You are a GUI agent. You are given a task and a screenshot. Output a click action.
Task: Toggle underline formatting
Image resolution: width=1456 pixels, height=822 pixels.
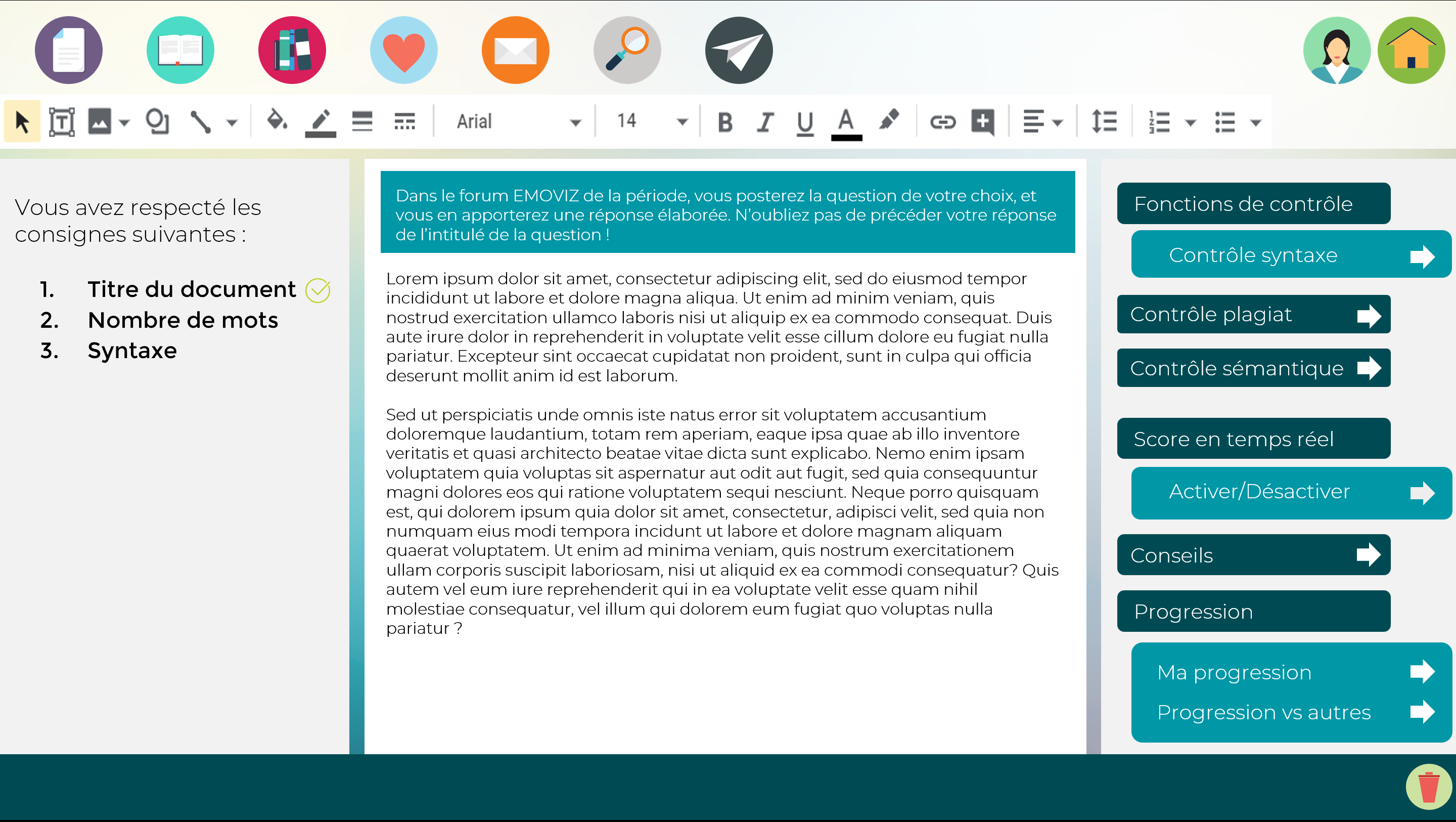pos(805,123)
